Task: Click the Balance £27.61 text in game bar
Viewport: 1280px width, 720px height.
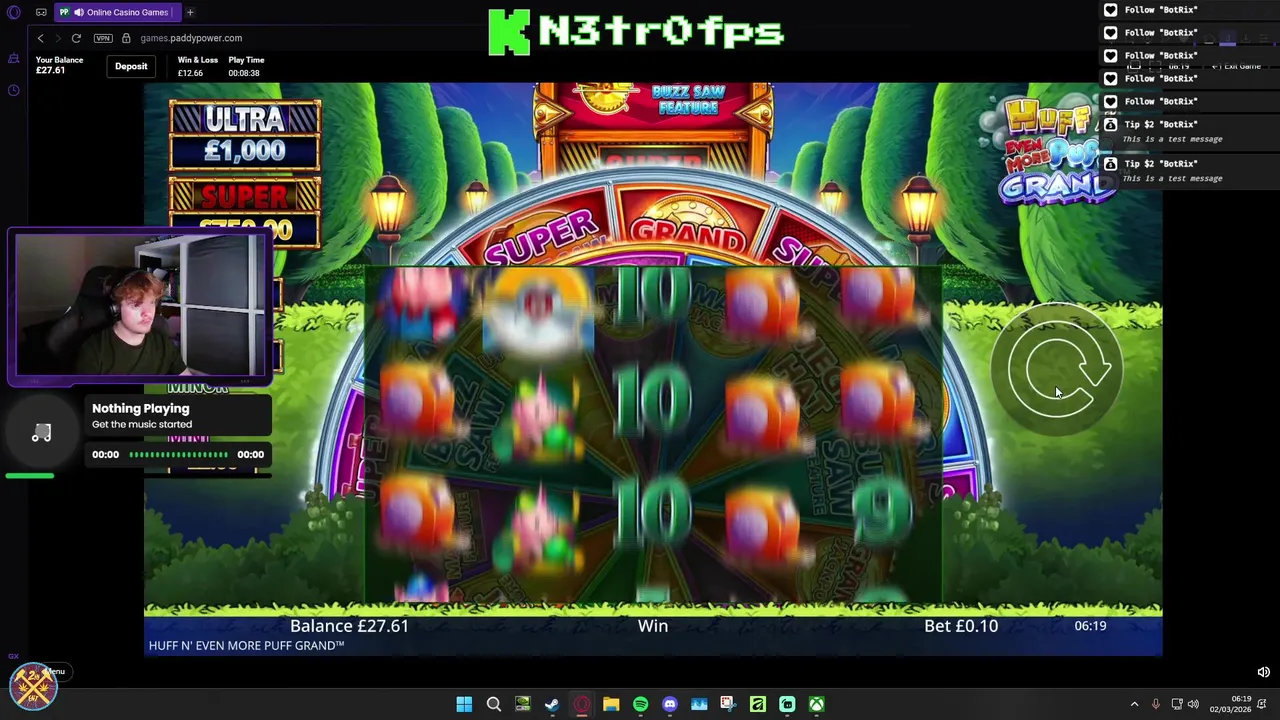Action: [349, 626]
